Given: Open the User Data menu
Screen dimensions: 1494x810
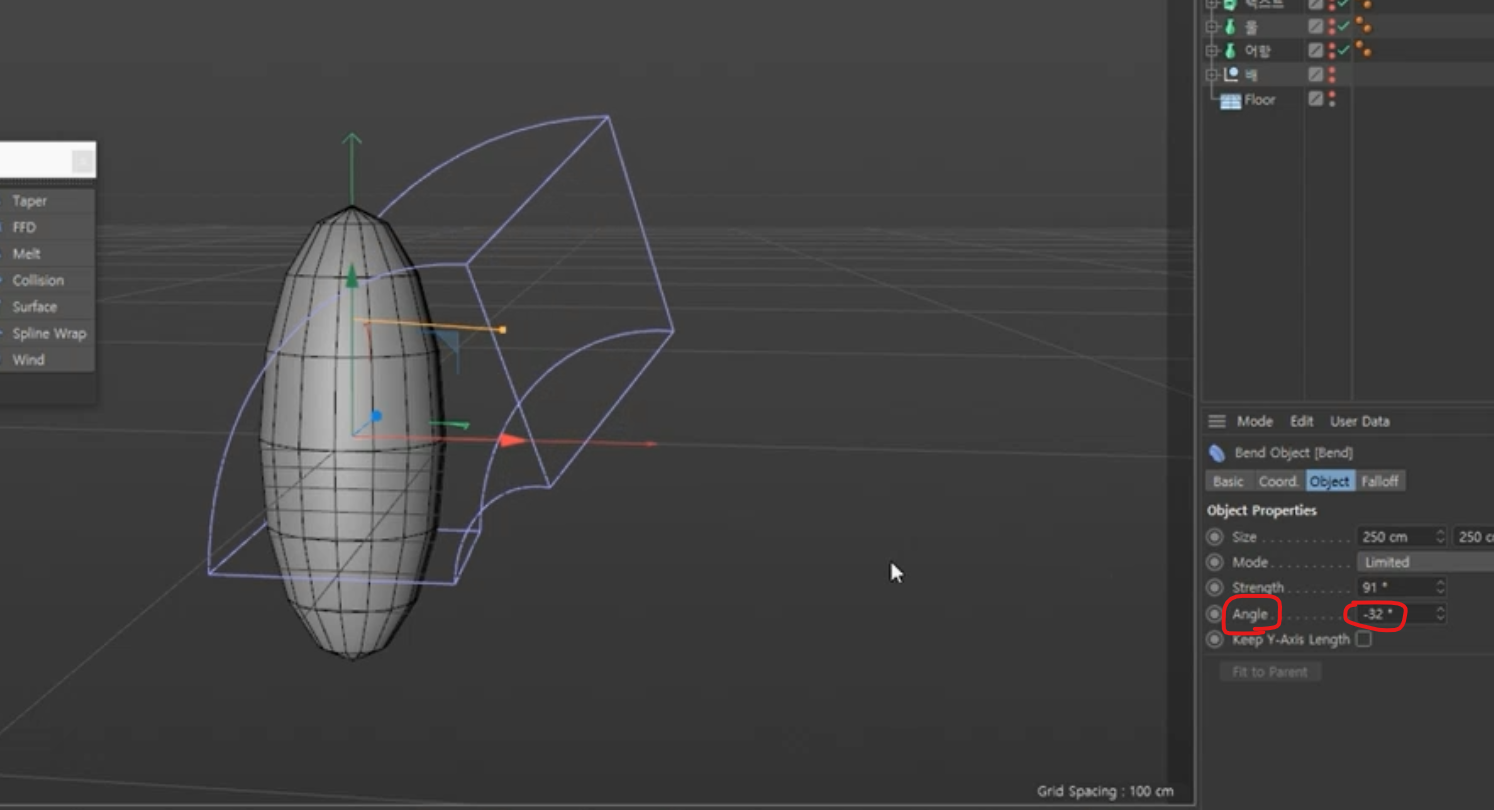Looking at the screenshot, I should click(x=1359, y=421).
